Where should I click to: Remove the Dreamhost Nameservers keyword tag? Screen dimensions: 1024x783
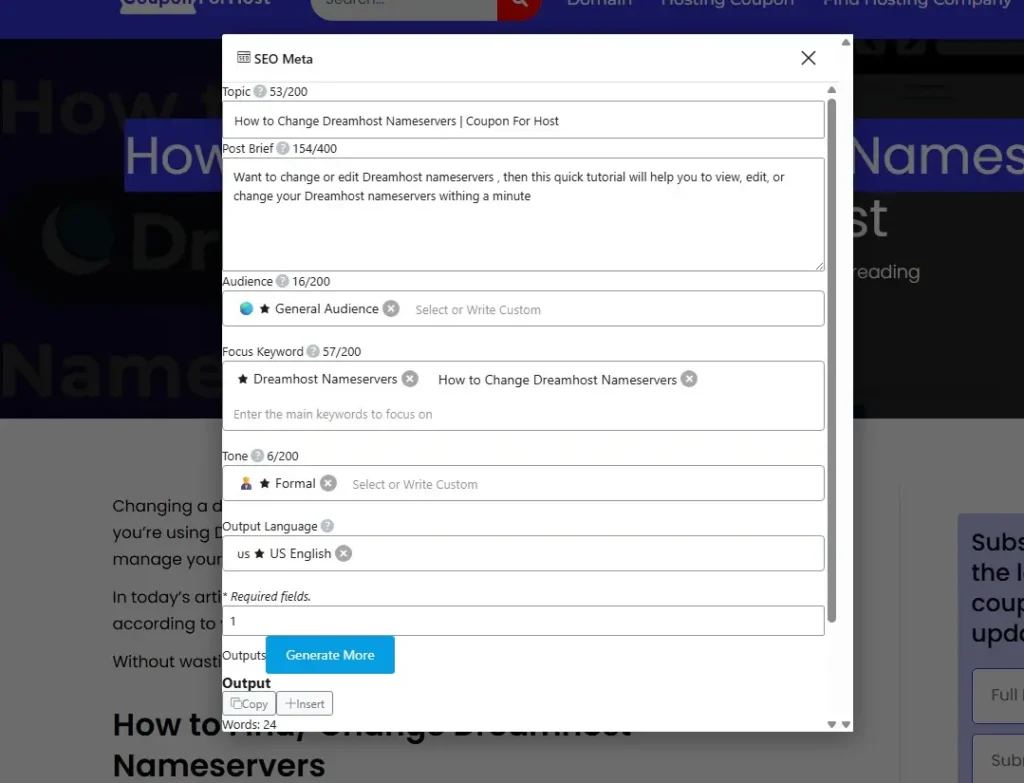pyautogui.click(x=410, y=379)
